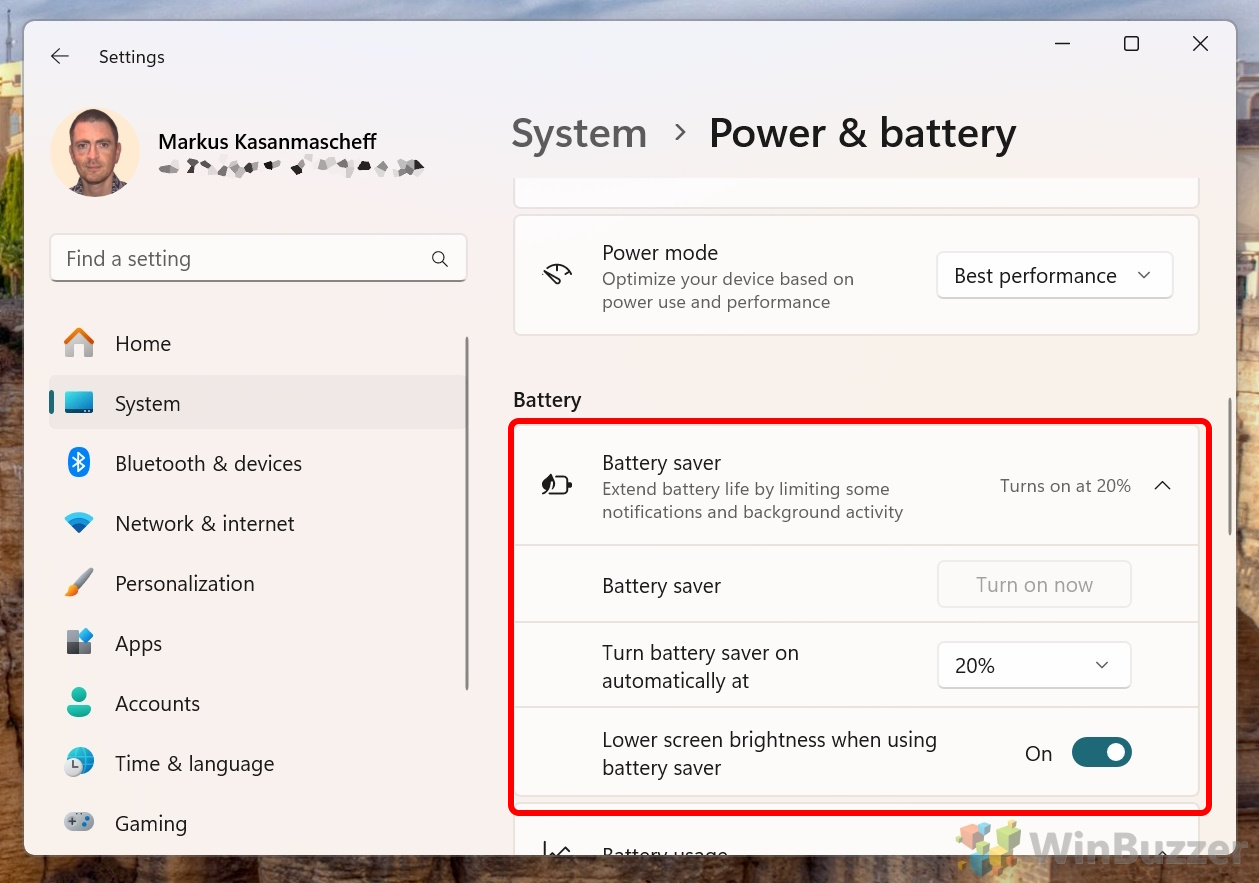Minimize the Settings window
This screenshot has width=1259, height=883.
(x=1062, y=44)
